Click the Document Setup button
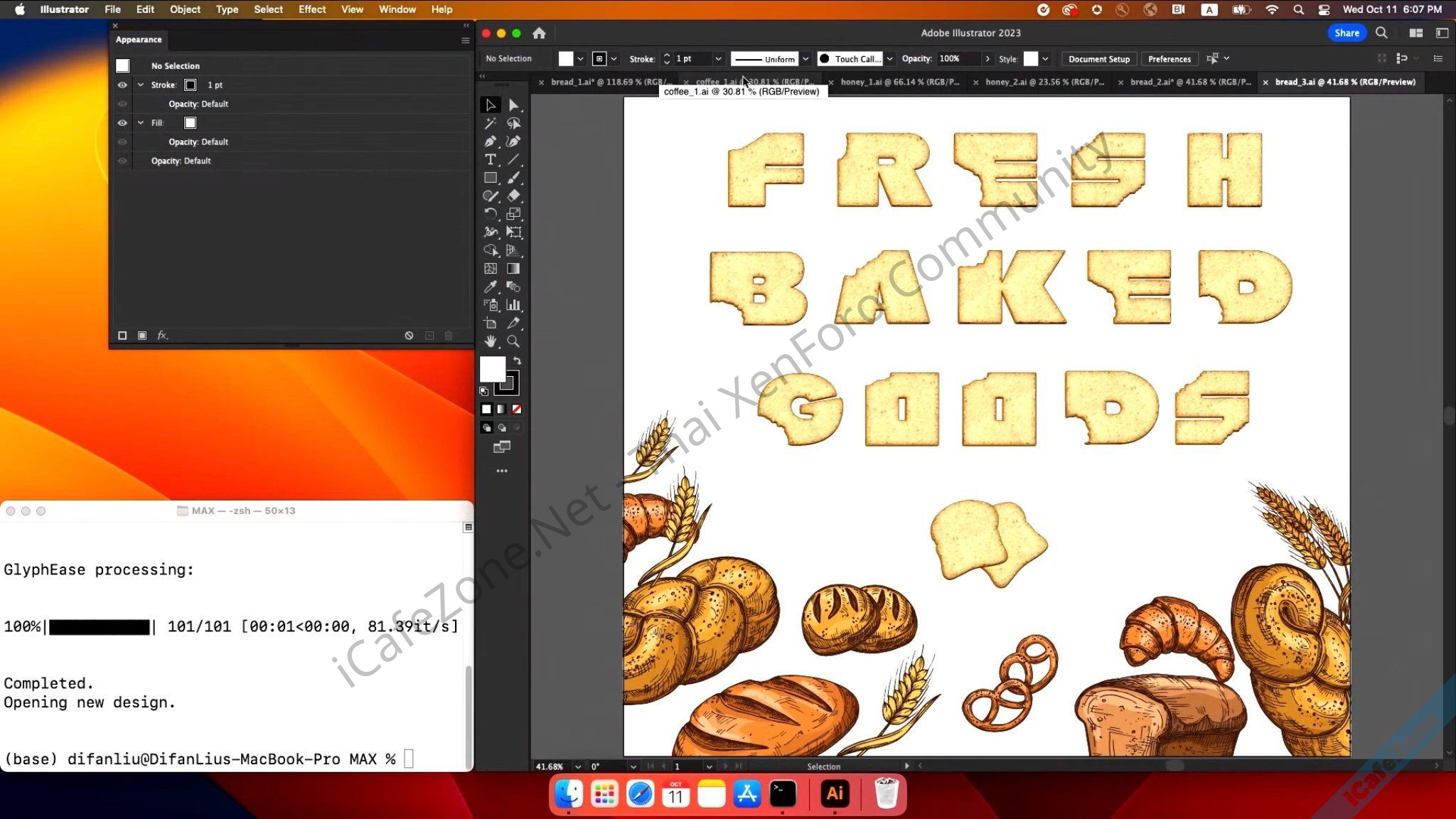The width and height of the screenshot is (1456, 819). click(1098, 59)
